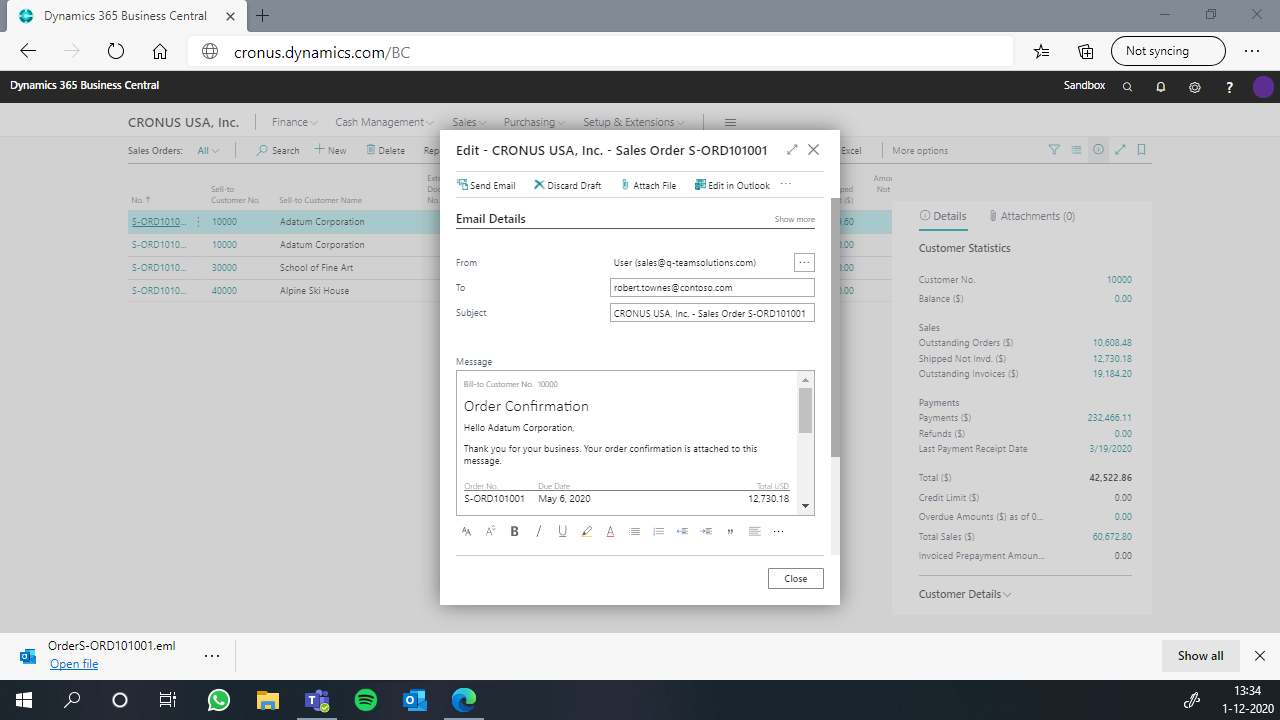Open email with Edit in Outlook
This screenshot has width=1280, height=720.
tap(733, 185)
